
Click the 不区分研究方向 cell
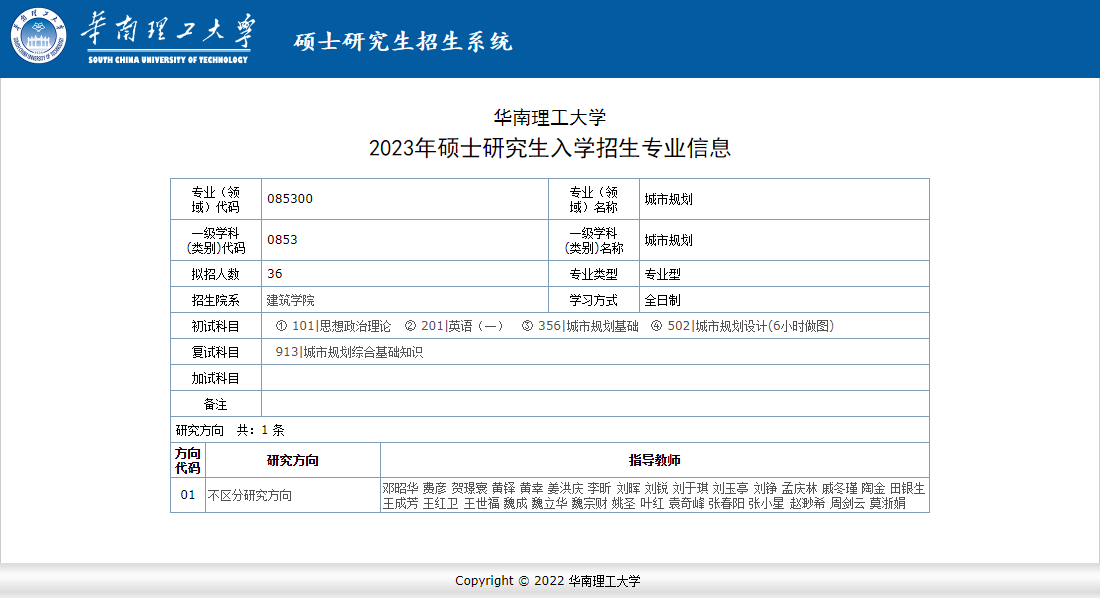(293, 495)
